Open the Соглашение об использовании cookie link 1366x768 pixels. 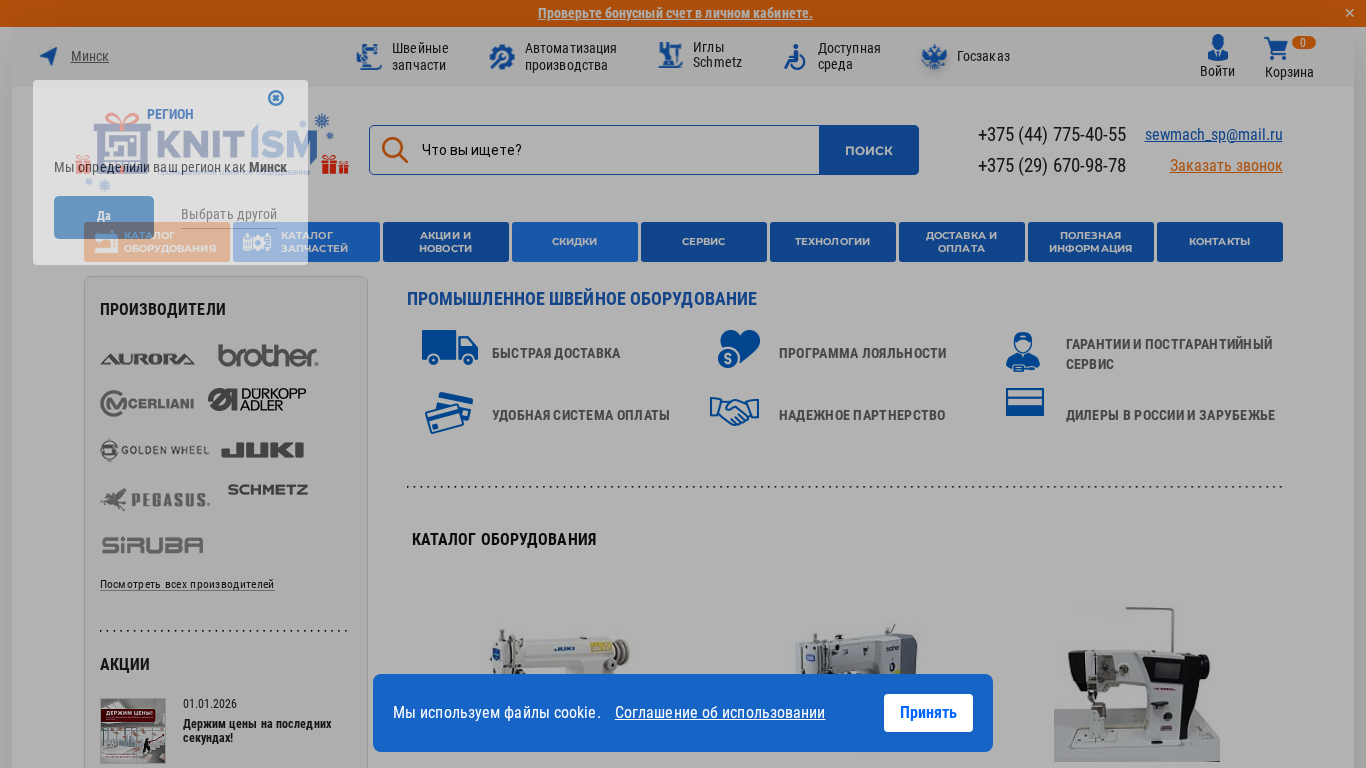tap(720, 713)
